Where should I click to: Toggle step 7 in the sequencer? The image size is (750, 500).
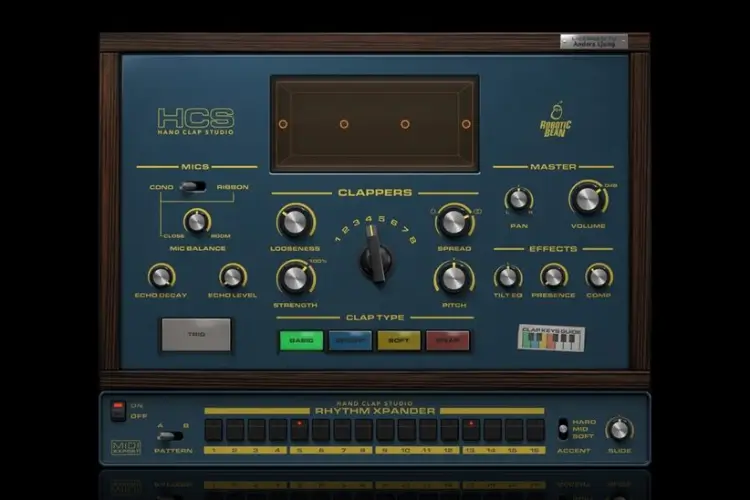[x=342, y=430]
